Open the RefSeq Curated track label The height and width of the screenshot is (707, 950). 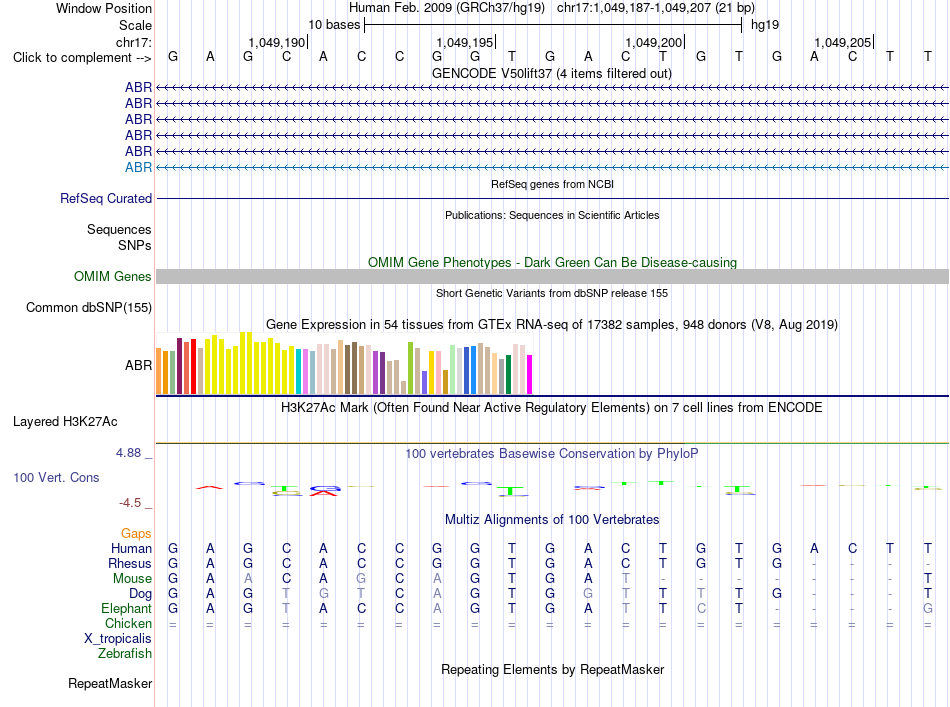pos(106,198)
